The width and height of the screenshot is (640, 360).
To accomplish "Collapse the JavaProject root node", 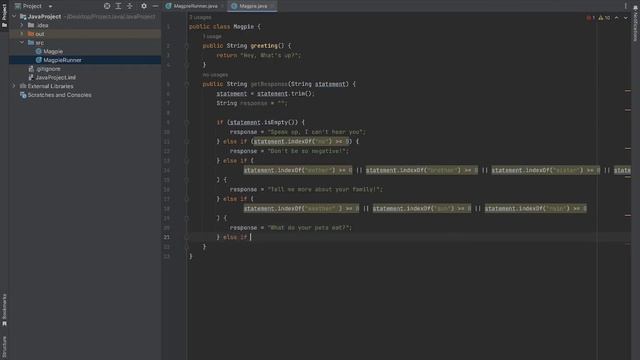I will coord(14,16).
